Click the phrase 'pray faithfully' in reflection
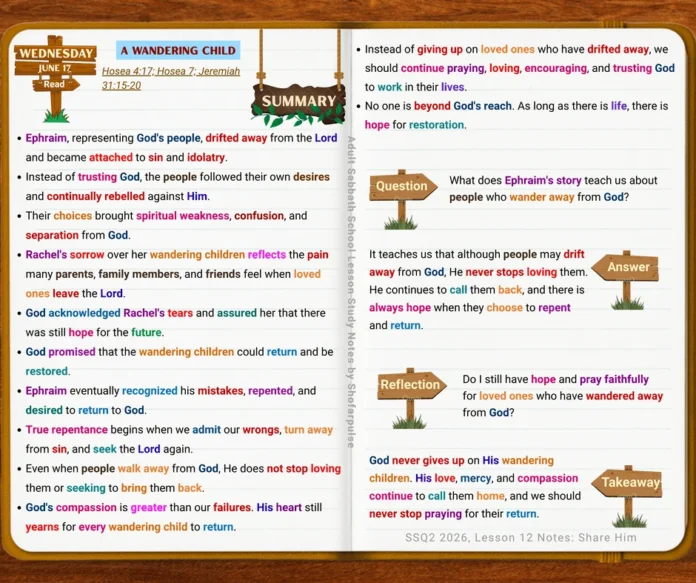Screen dimensions: 696x583 pos(614,380)
